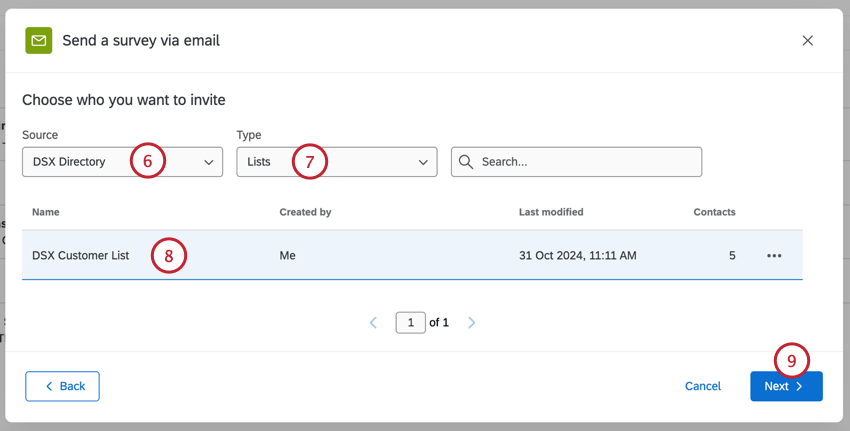Image resolution: width=850 pixels, height=431 pixels.
Task: Sort by the Contacts column header
Action: coord(714,212)
